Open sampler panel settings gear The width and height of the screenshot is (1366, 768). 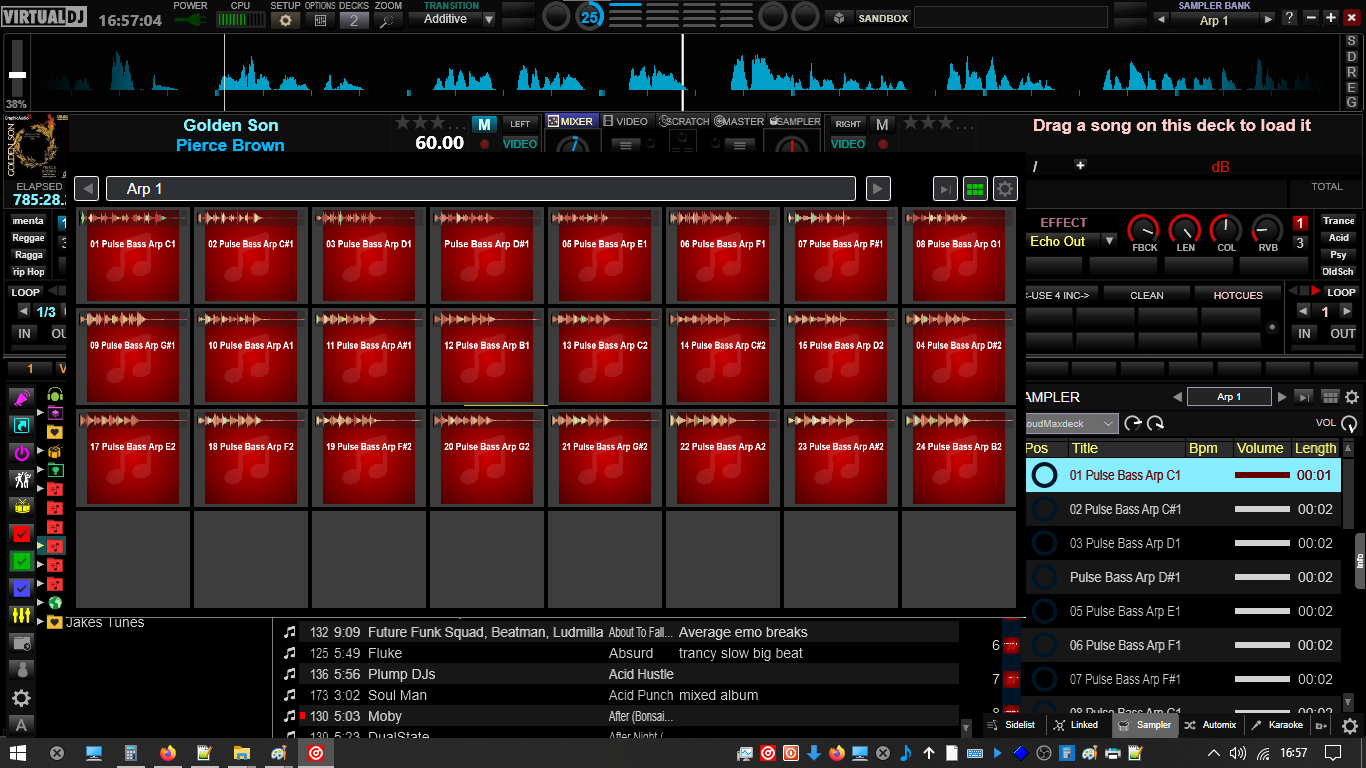pos(1352,397)
